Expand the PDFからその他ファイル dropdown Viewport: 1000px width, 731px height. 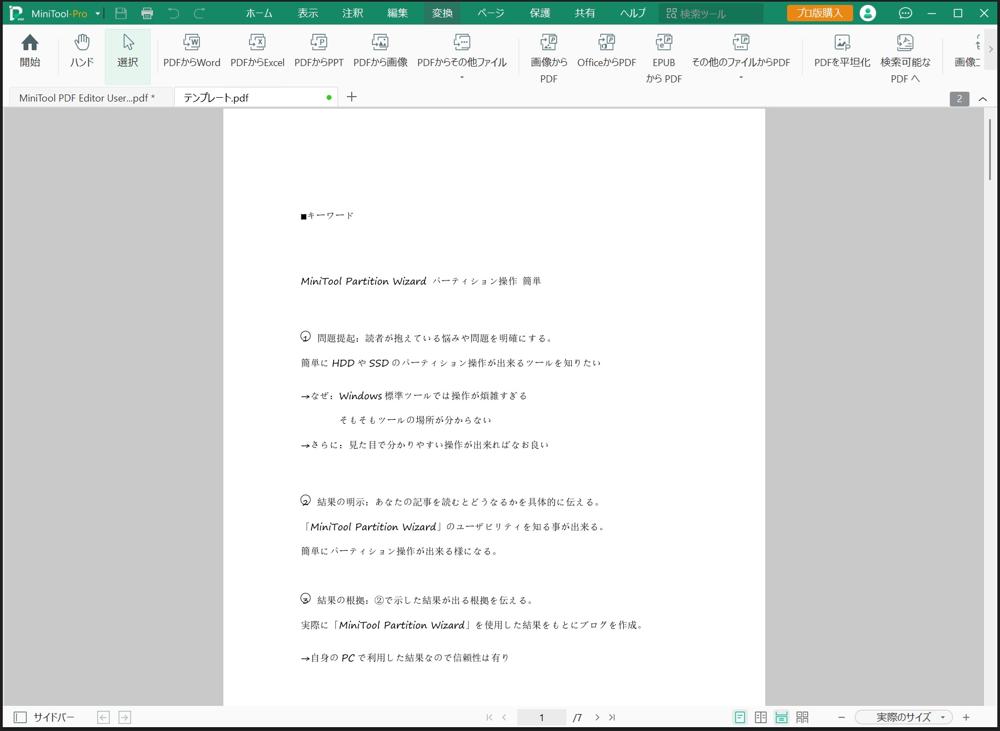click(x=462, y=78)
